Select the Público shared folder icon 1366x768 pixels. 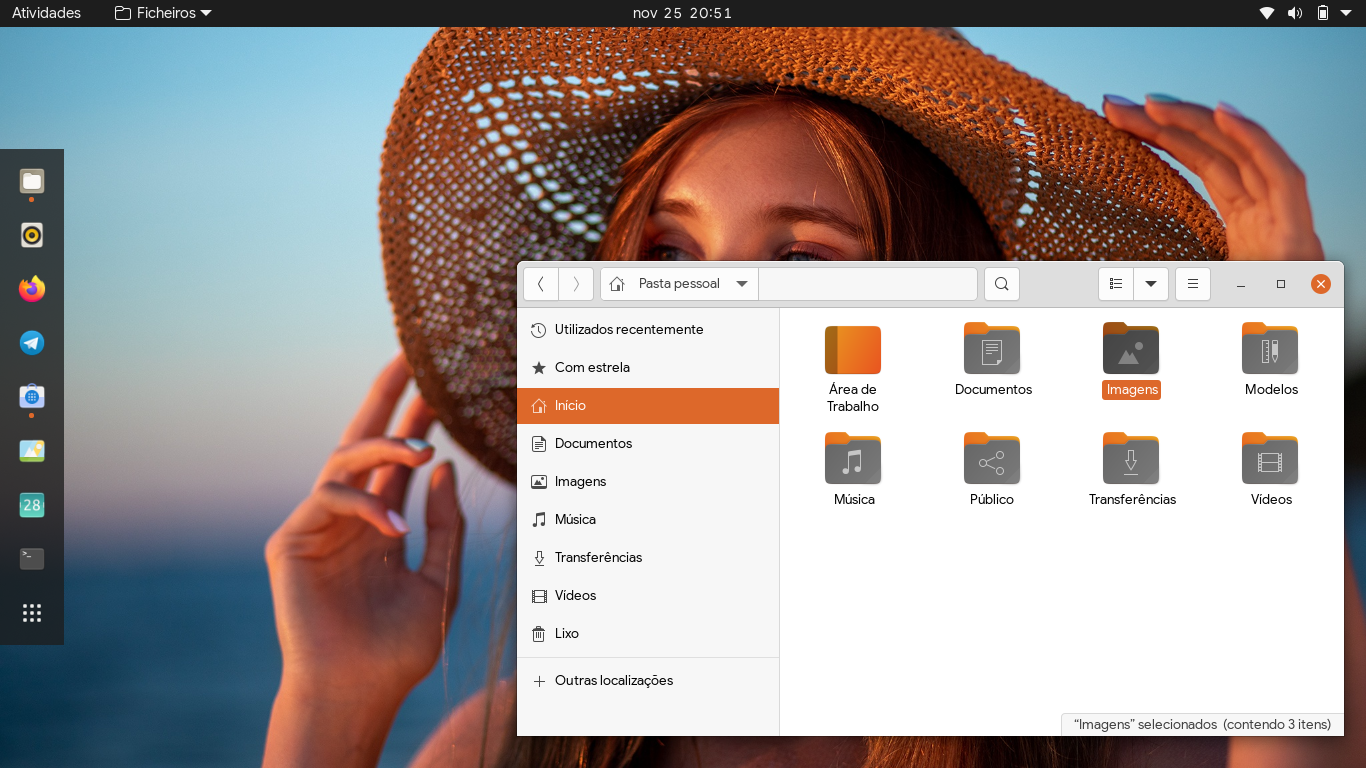click(x=991, y=459)
